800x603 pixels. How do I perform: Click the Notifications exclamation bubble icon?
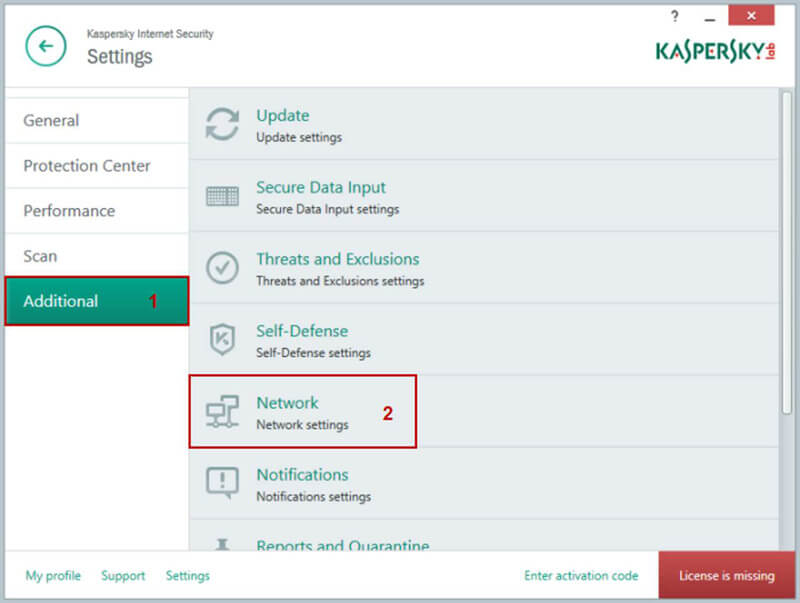click(222, 483)
